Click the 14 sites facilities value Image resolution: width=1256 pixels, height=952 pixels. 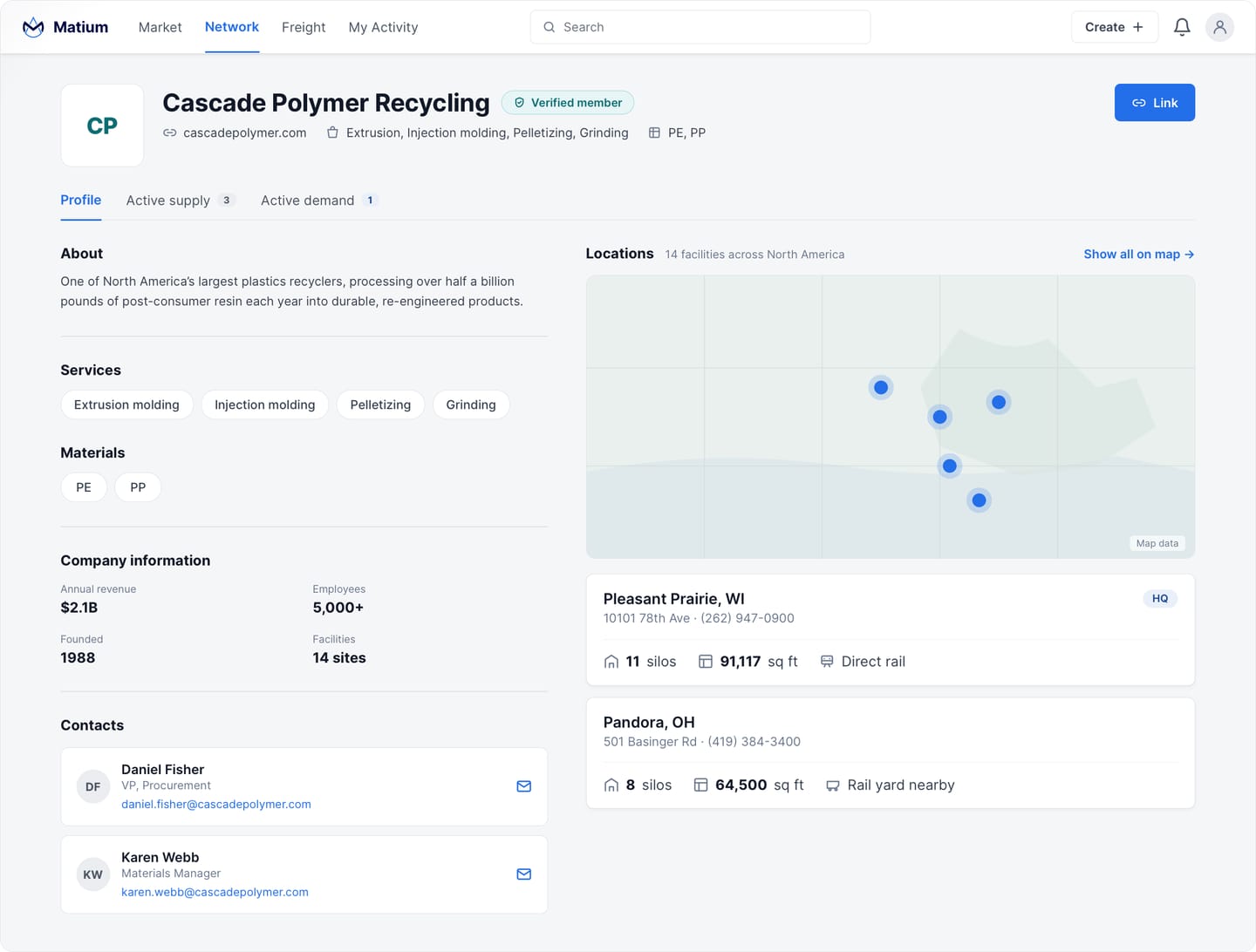tap(339, 658)
